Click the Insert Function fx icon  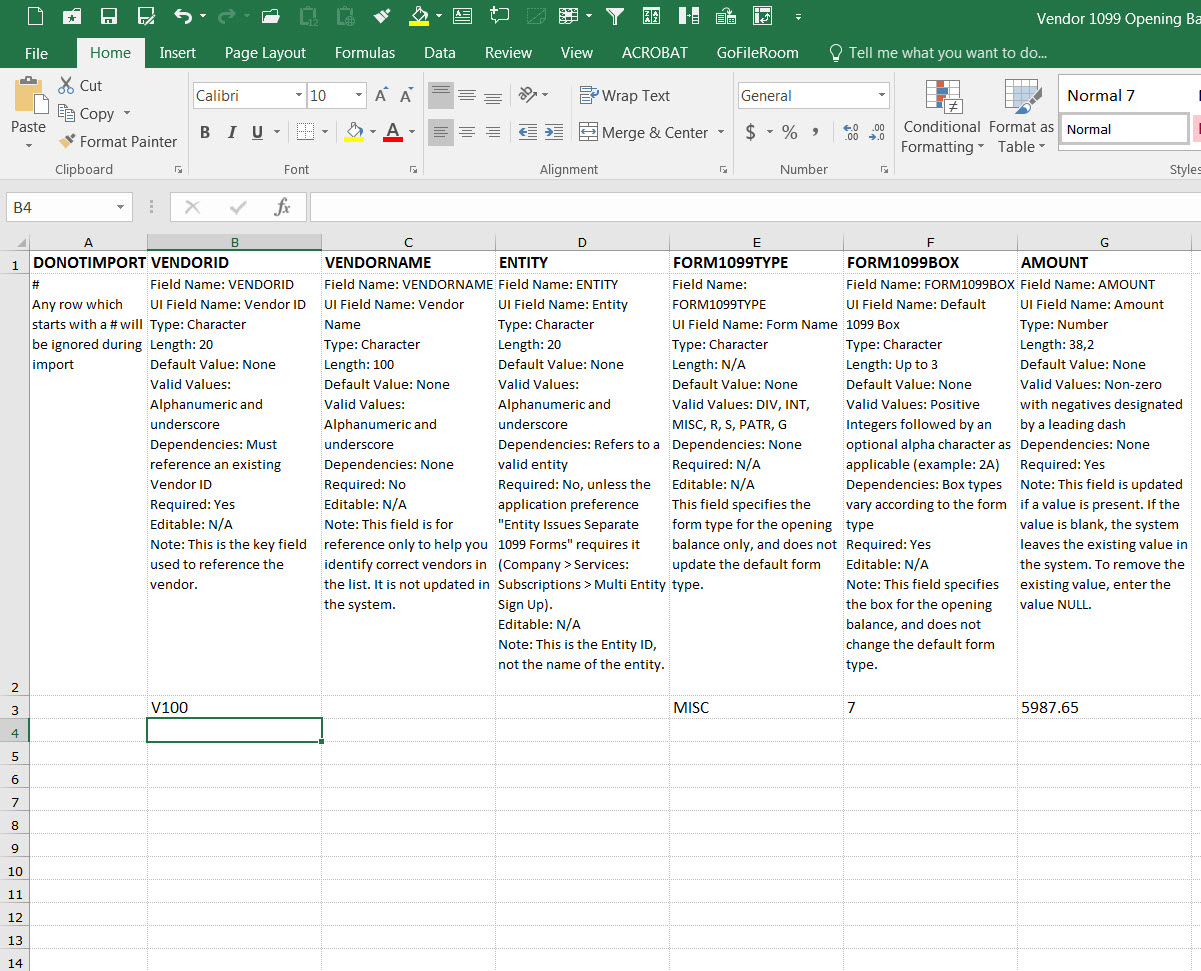pos(282,207)
